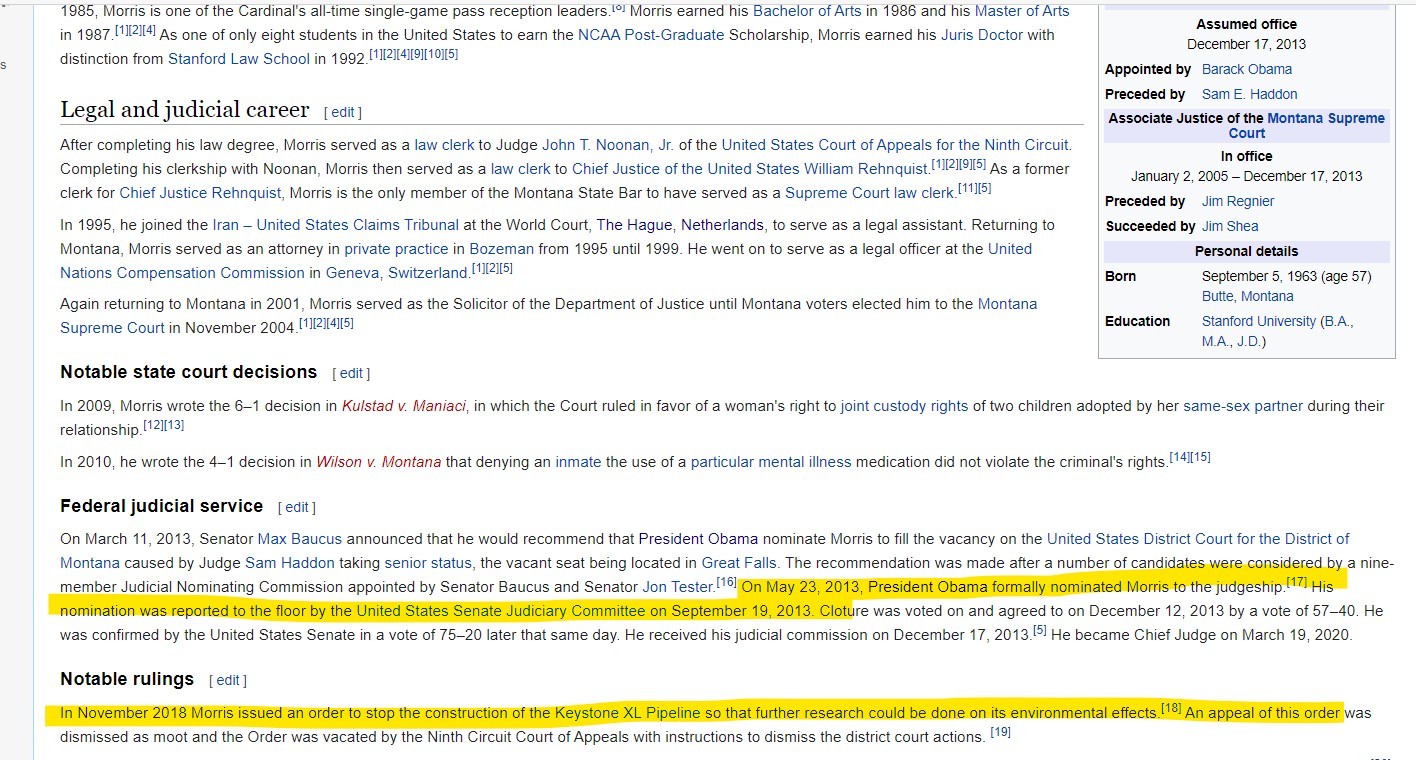Image resolution: width=1416 pixels, height=760 pixels.
Task: Open the NCAA Post-Graduate link
Action: [x=651, y=34]
